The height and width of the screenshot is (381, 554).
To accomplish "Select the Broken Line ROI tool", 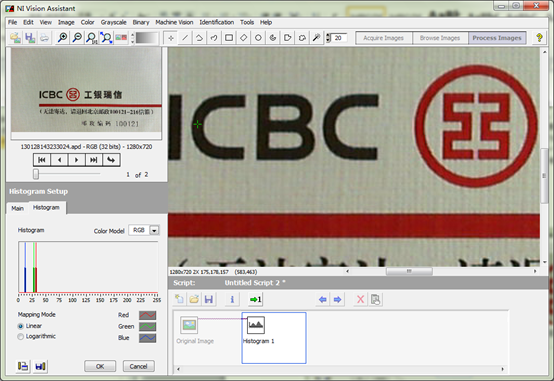I will click(x=200, y=38).
